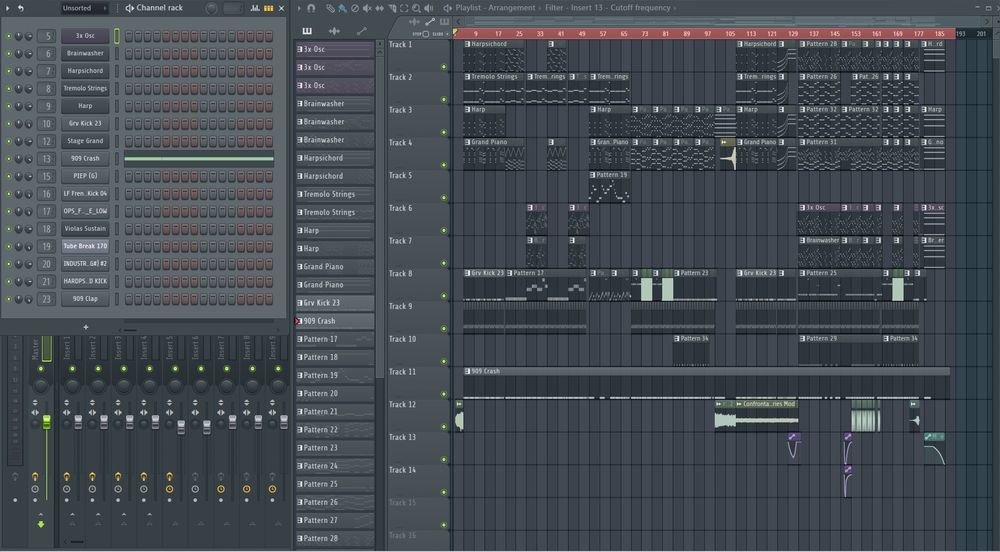Open the Tremolo Strings channel button

85,89
